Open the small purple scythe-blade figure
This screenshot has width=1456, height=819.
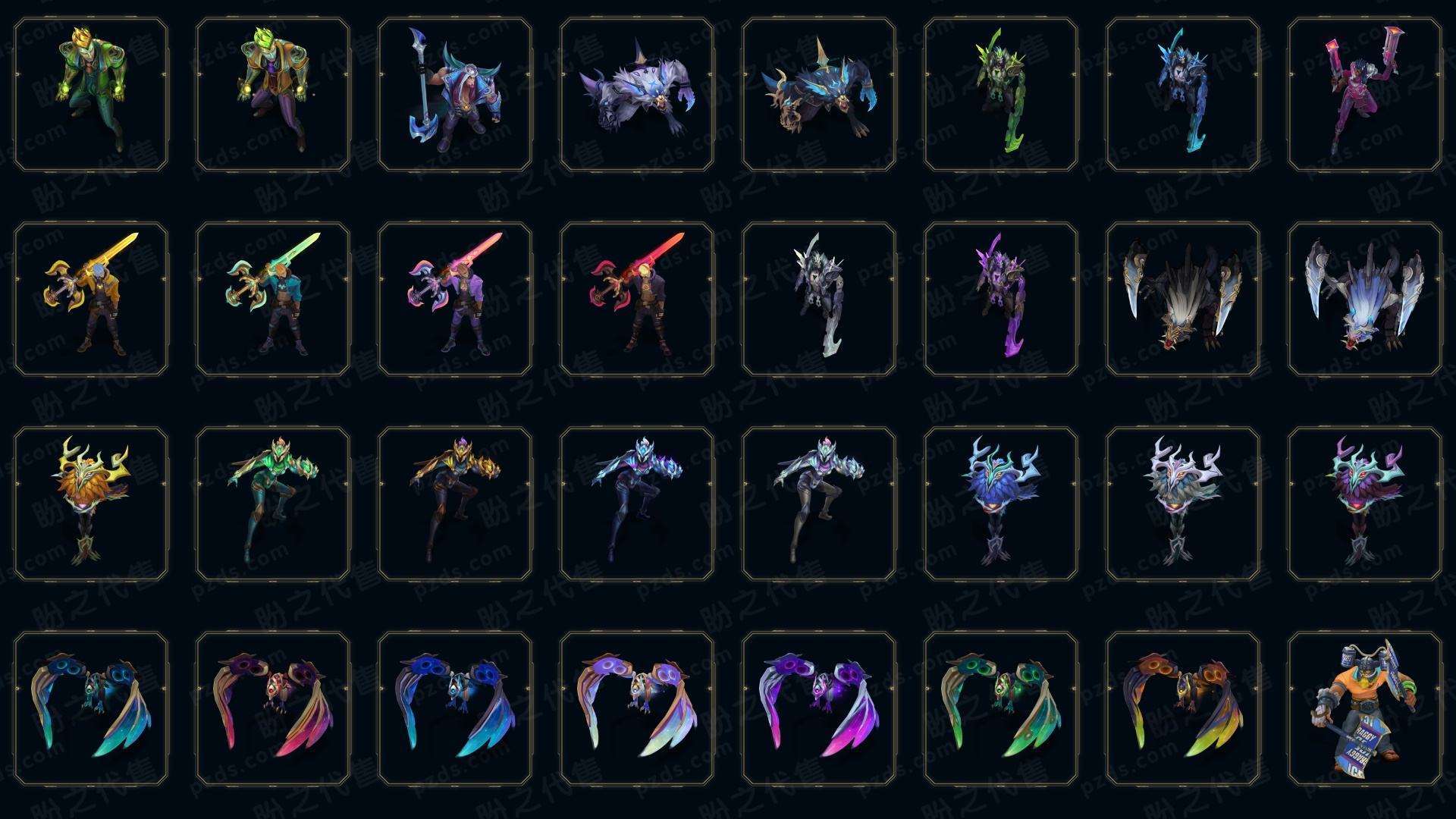tap(1001, 299)
